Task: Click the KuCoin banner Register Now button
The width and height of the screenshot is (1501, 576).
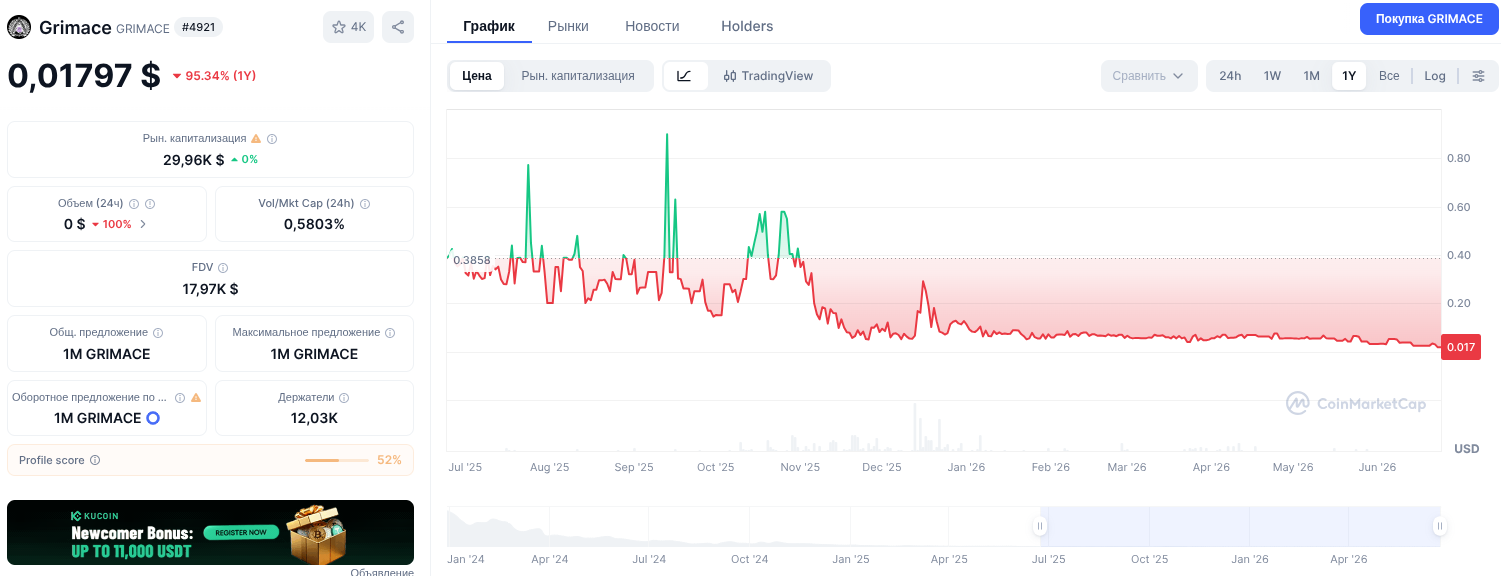Action: tap(241, 532)
